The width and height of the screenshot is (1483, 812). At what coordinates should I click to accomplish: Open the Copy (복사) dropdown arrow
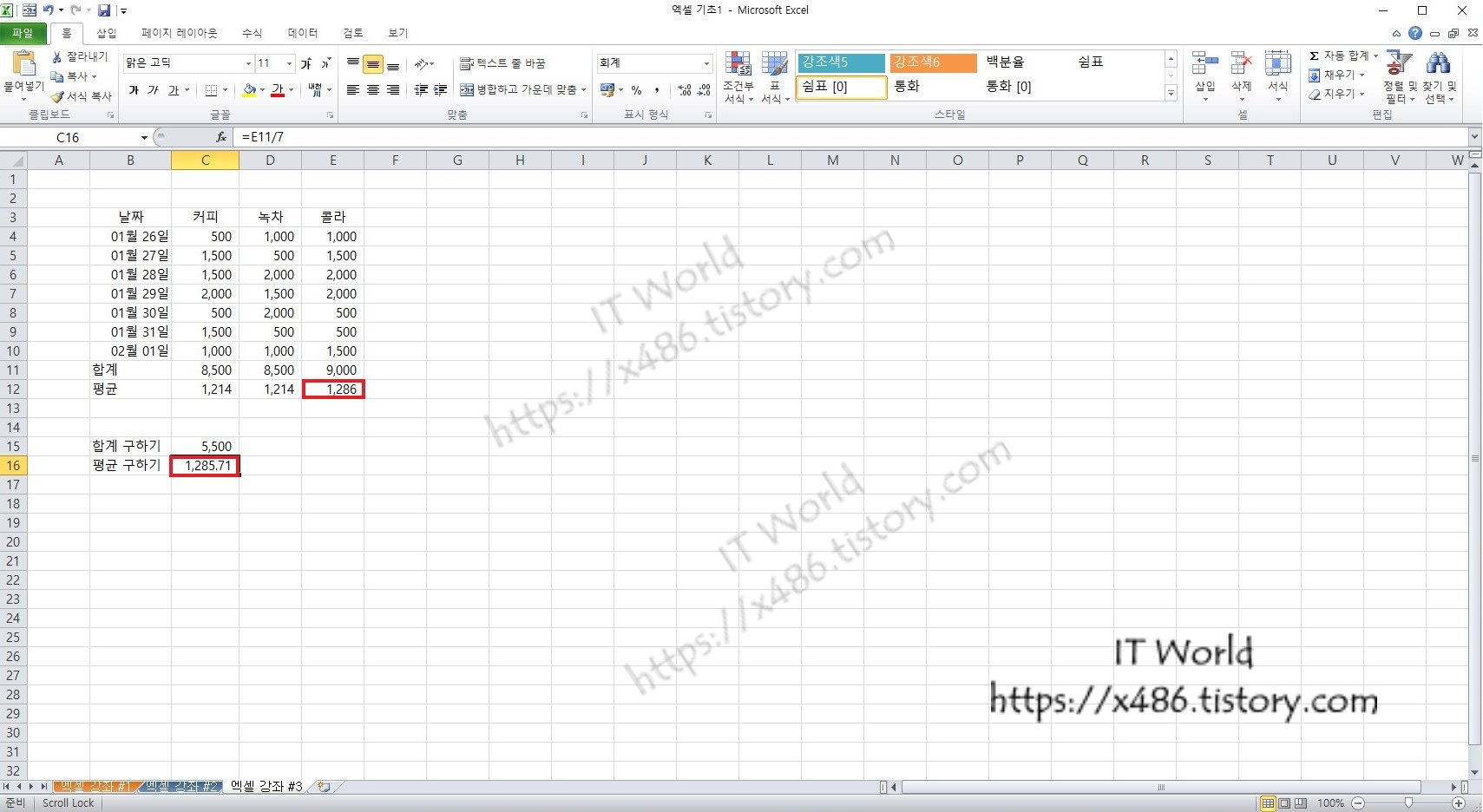pyautogui.click(x=94, y=77)
